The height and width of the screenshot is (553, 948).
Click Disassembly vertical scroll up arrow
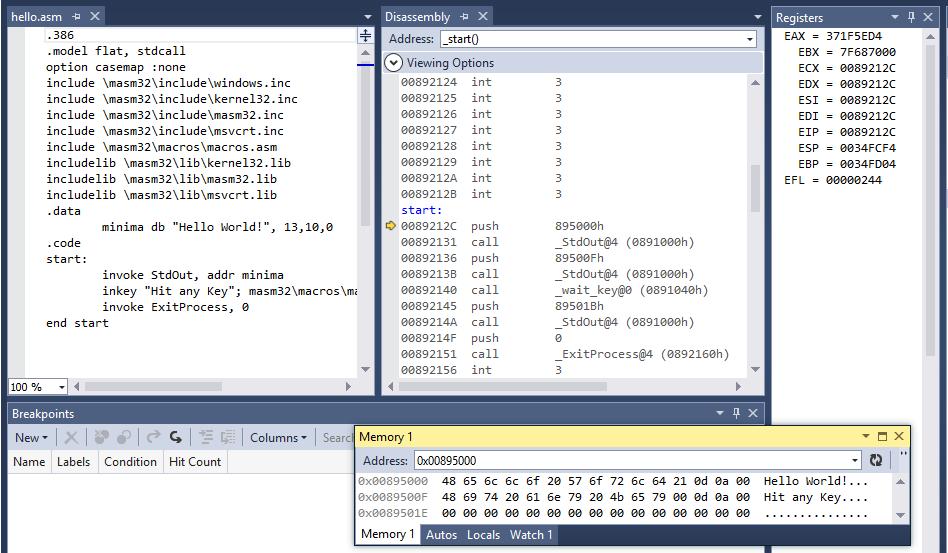click(x=755, y=83)
